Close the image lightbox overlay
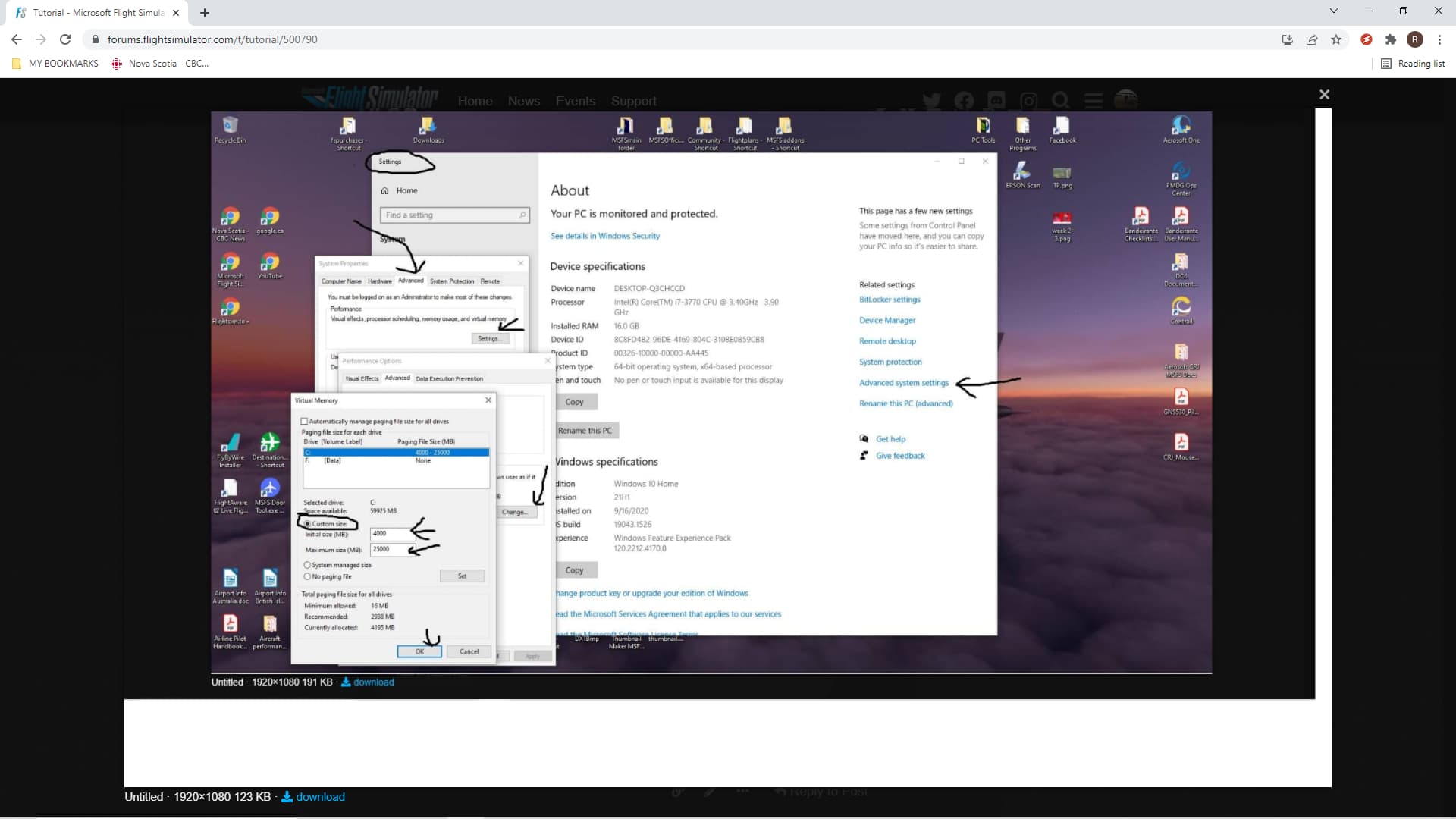 (x=1324, y=94)
